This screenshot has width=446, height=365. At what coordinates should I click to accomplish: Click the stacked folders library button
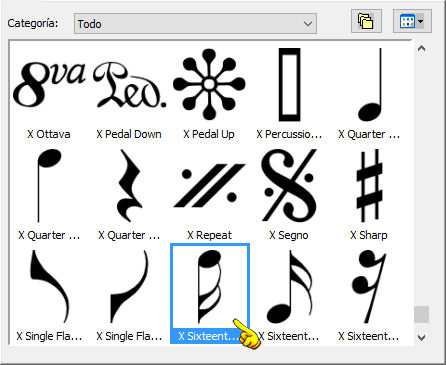coord(366,21)
